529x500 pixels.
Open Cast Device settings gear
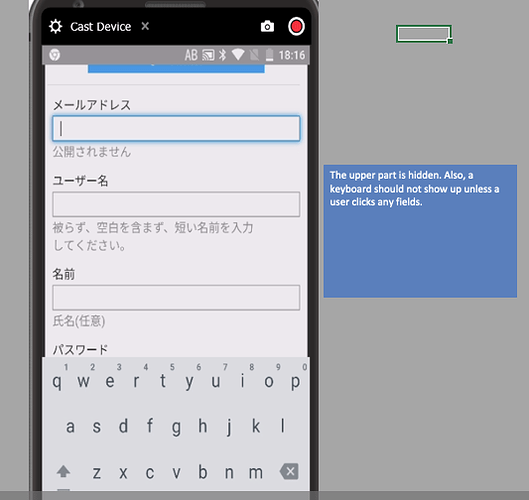55,26
